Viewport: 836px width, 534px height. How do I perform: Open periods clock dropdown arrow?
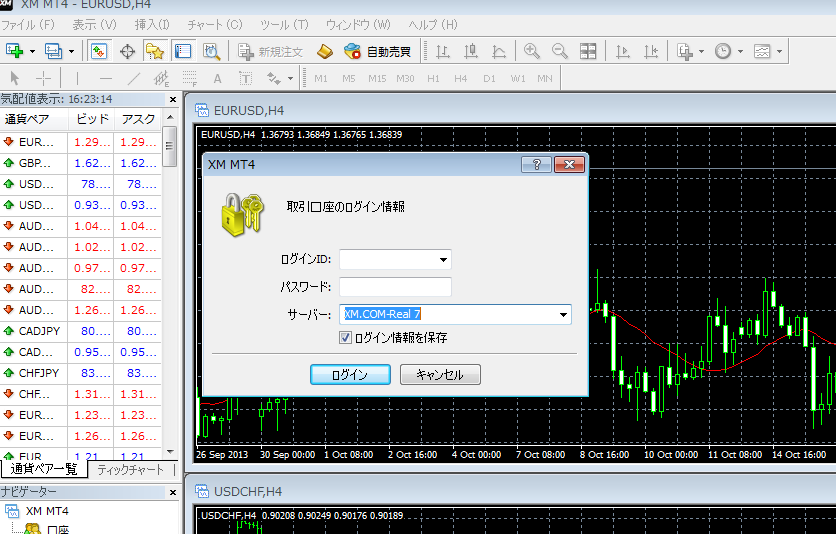740,52
